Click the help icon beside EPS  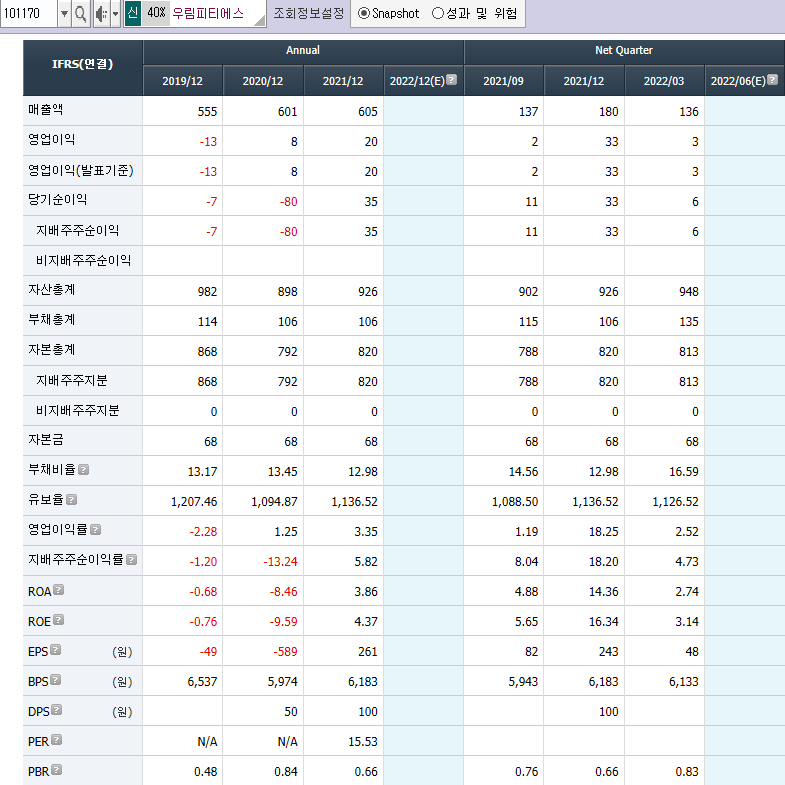(x=56, y=650)
